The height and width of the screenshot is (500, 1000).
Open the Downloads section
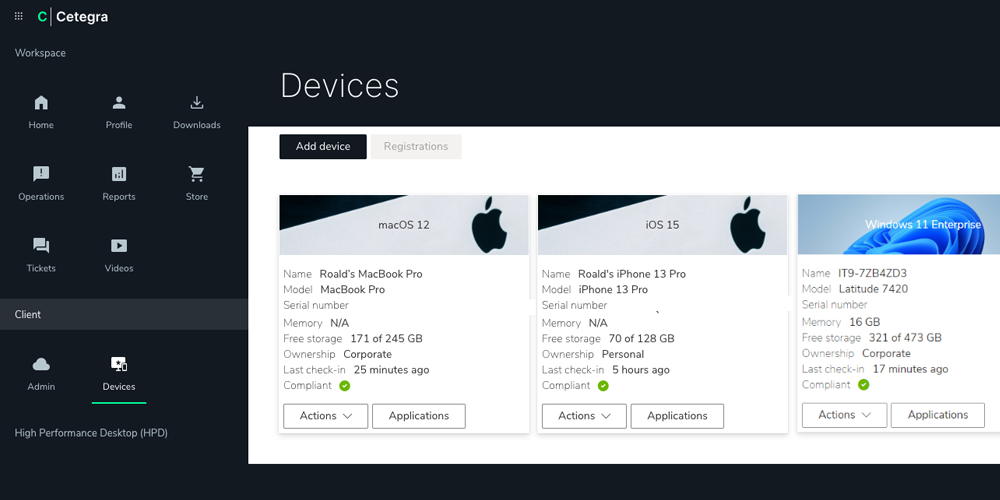(196, 113)
